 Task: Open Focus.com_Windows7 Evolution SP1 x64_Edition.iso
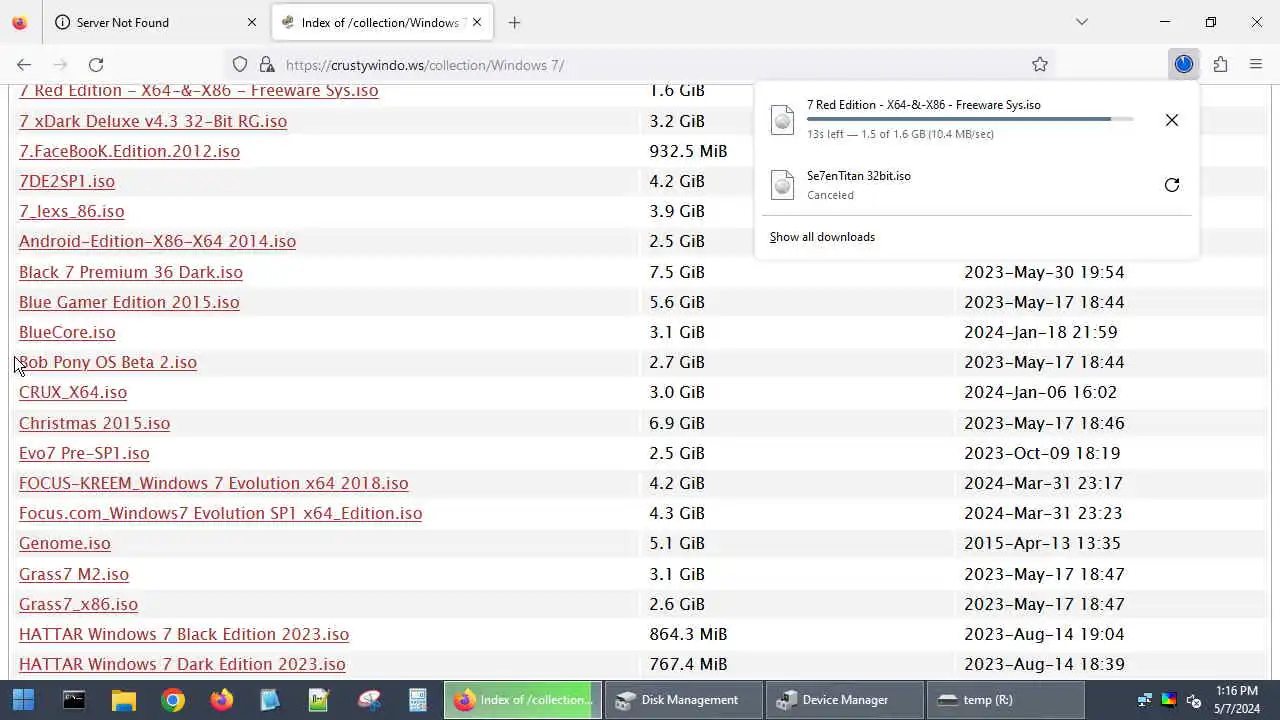coord(220,513)
